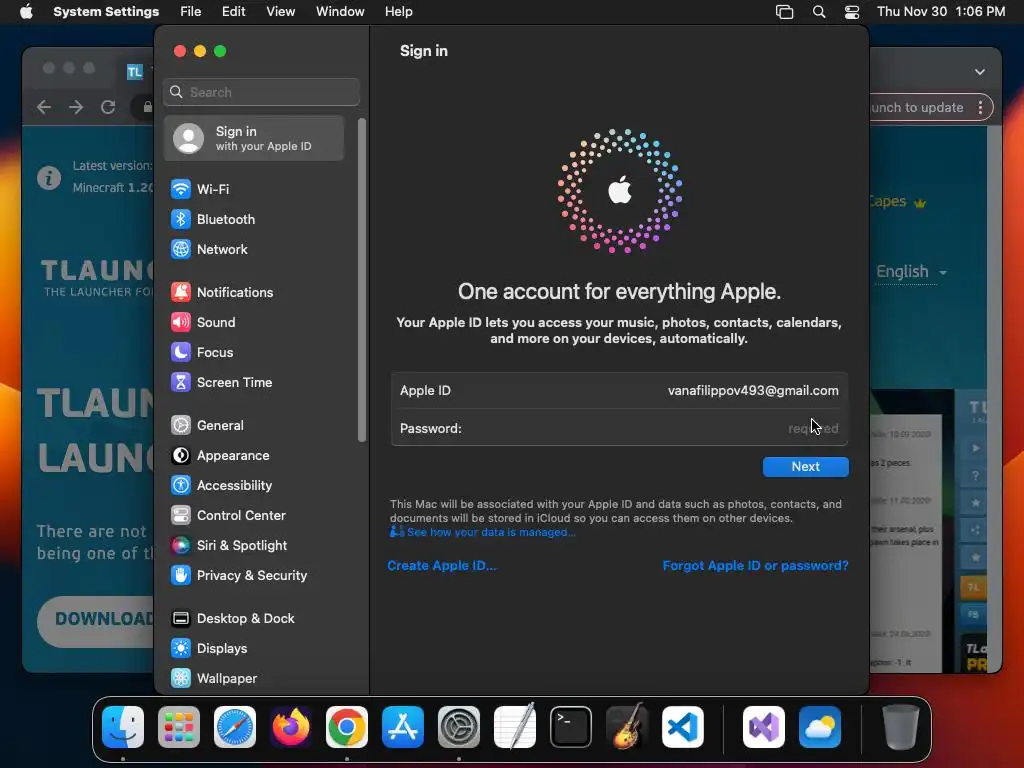Click the Next button
The image size is (1024, 768).
[806, 467]
